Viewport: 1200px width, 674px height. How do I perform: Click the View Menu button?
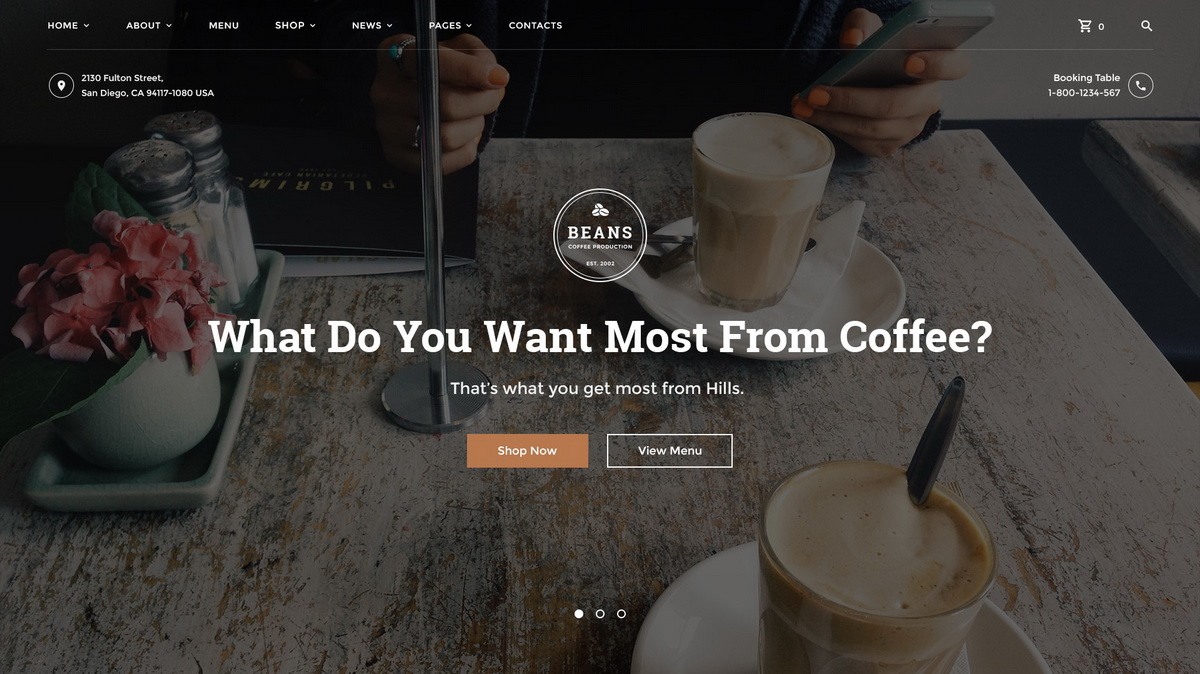tap(670, 451)
